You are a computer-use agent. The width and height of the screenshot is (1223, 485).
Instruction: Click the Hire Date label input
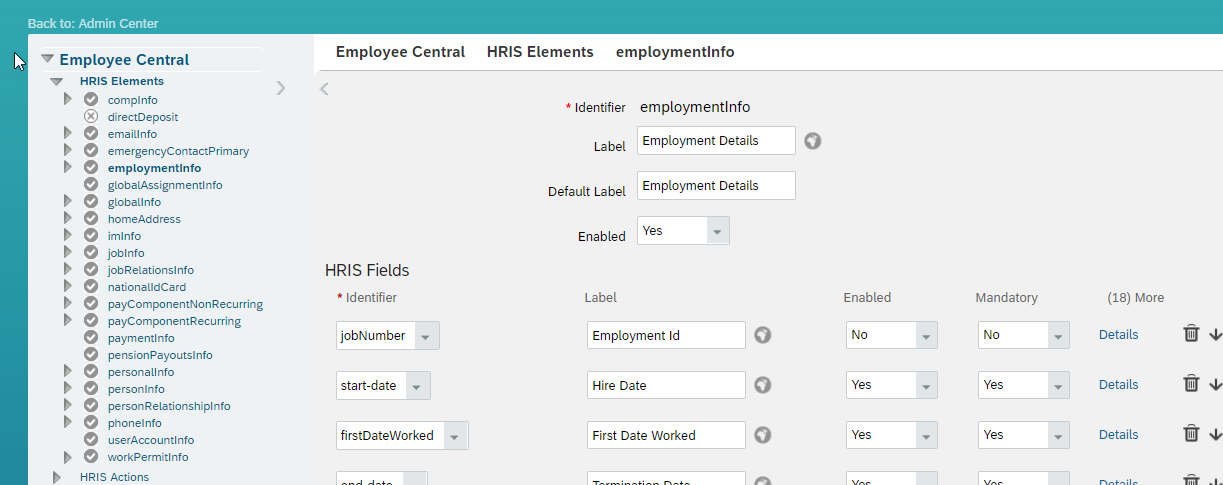[x=666, y=385]
